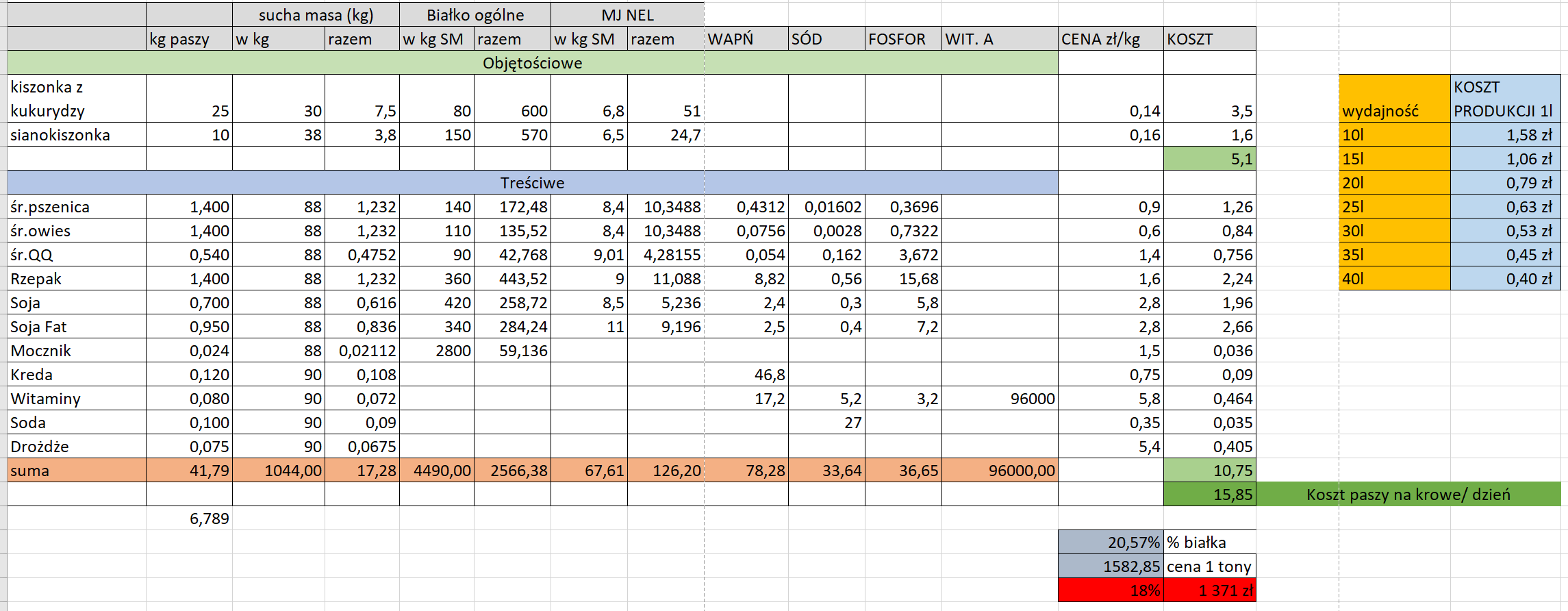Click the green 15,85 daily cost cell
This screenshot has width=1568, height=611.
tap(1209, 495)
